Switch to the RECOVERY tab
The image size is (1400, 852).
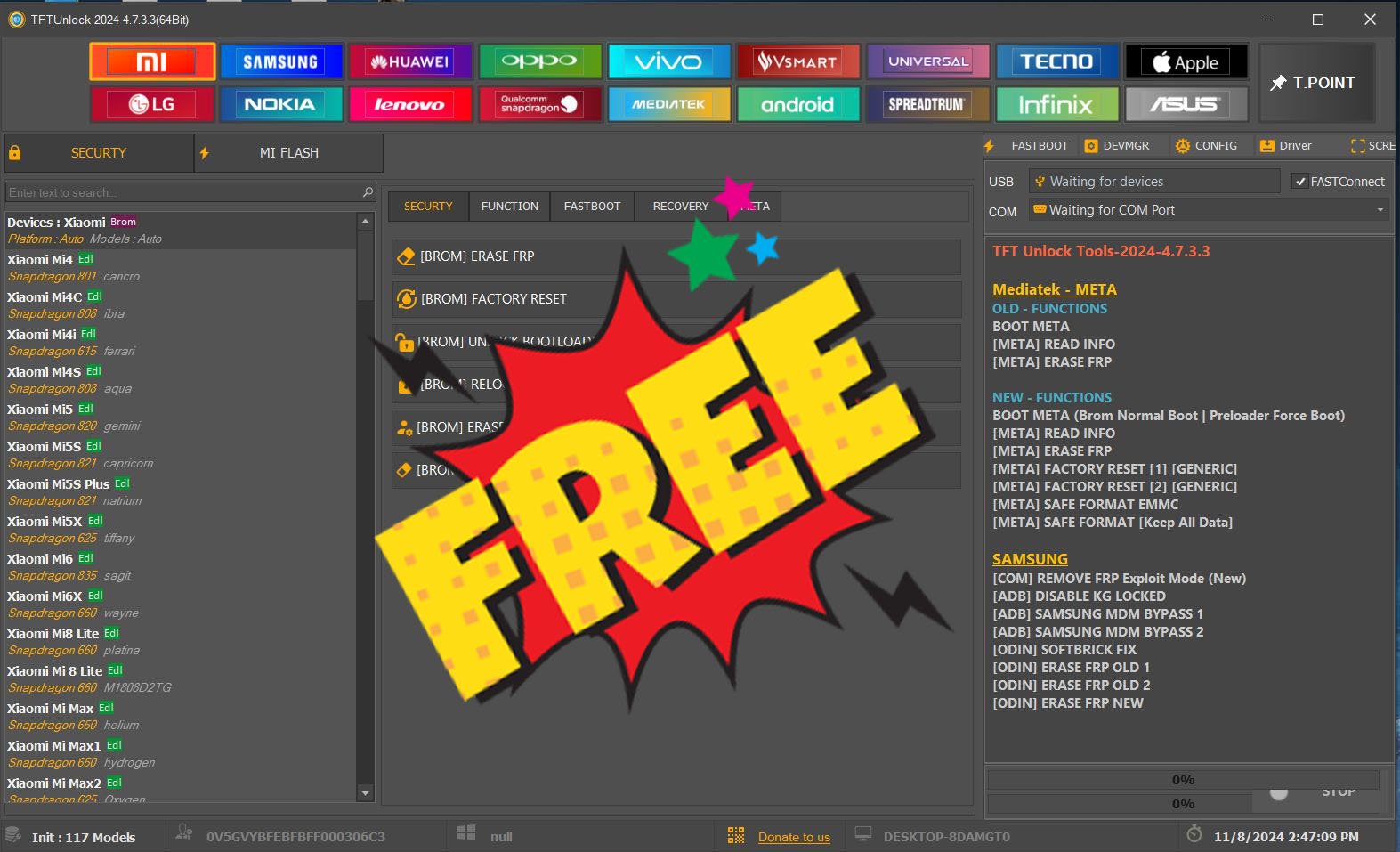pos(680,207)
